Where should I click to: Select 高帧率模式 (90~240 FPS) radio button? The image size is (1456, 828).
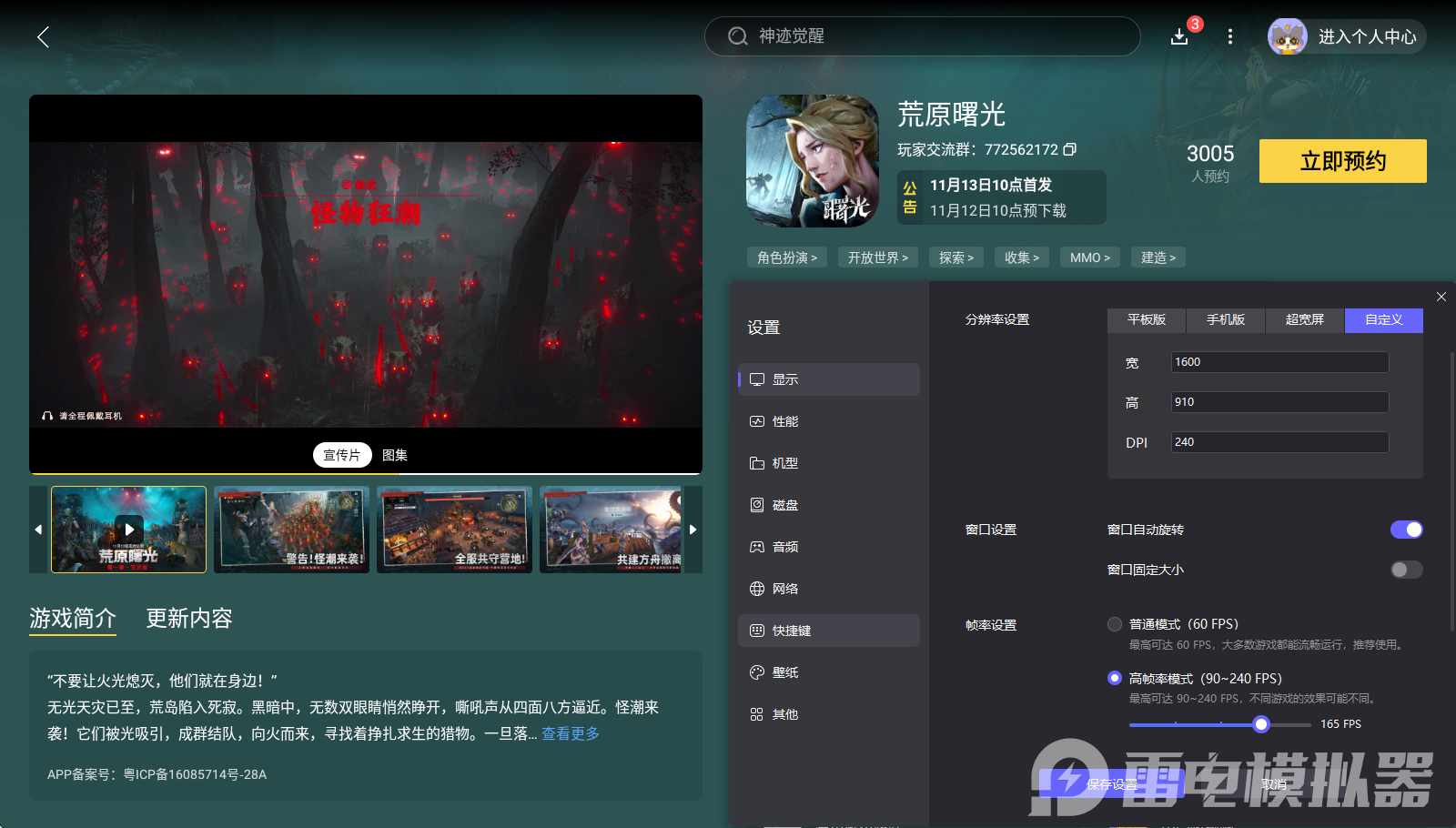coord(1115,678)
